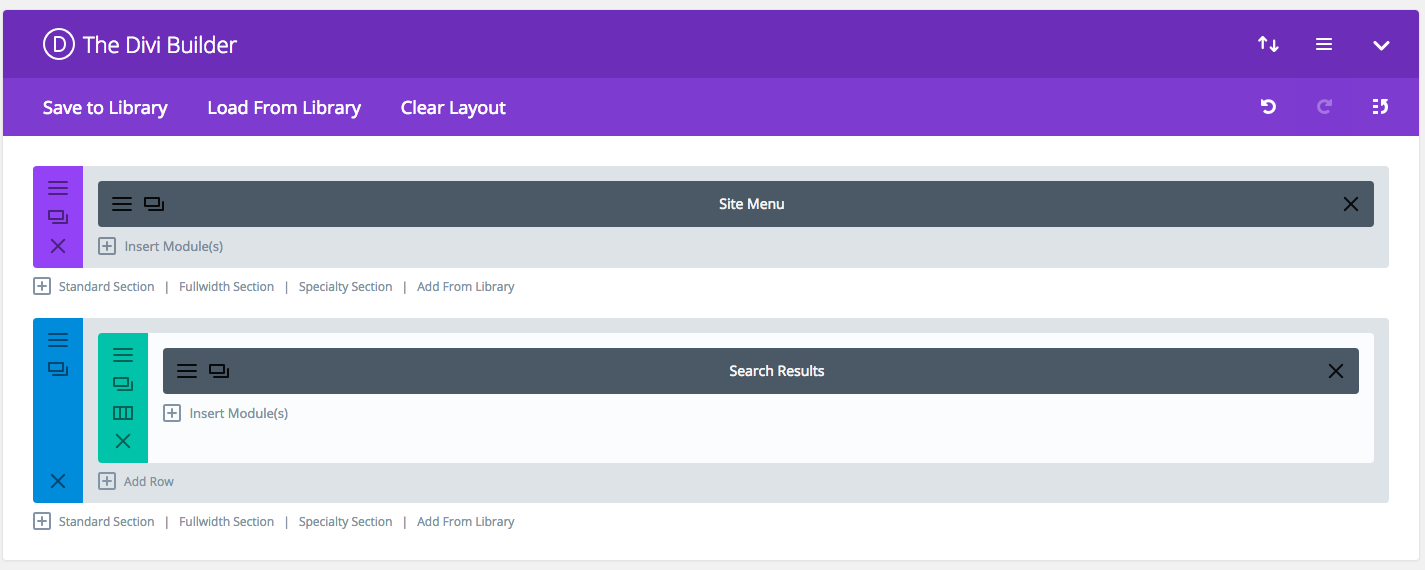Screen dimensions: 1425x570
Task: Click the Divi logo in header
Action: coord(59,44)
